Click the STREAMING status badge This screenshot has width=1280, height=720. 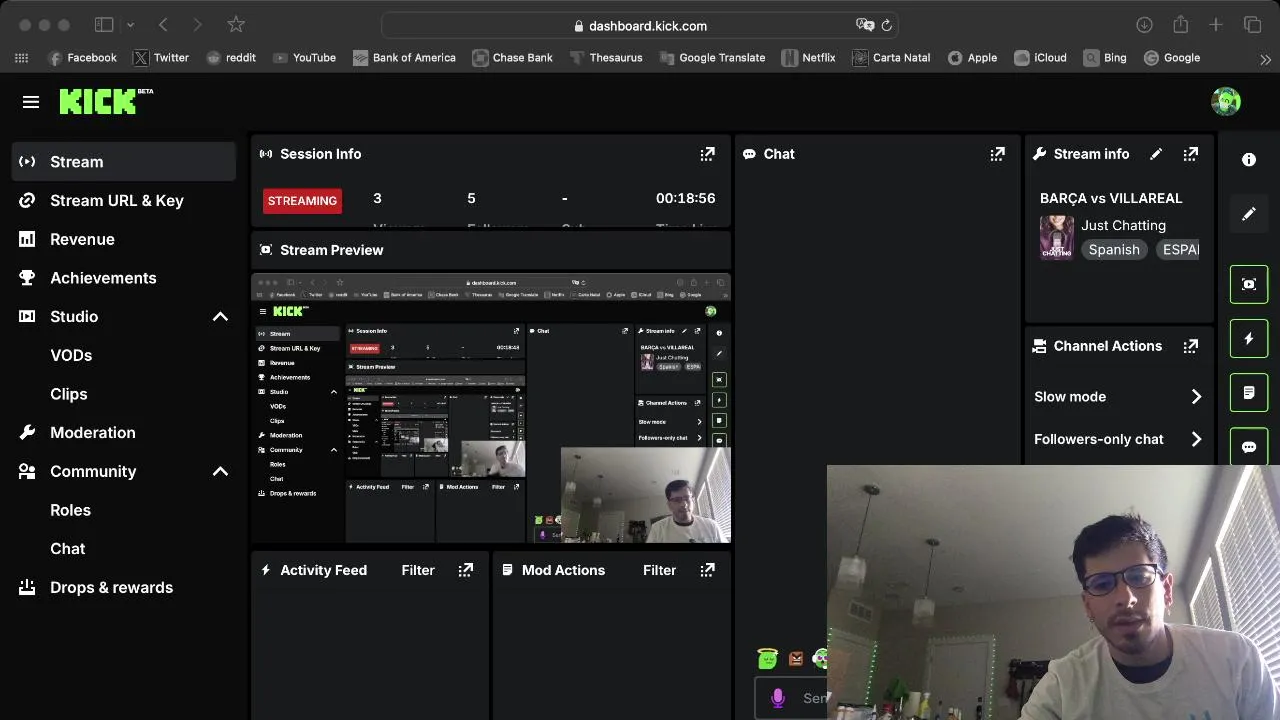point(302,201)
